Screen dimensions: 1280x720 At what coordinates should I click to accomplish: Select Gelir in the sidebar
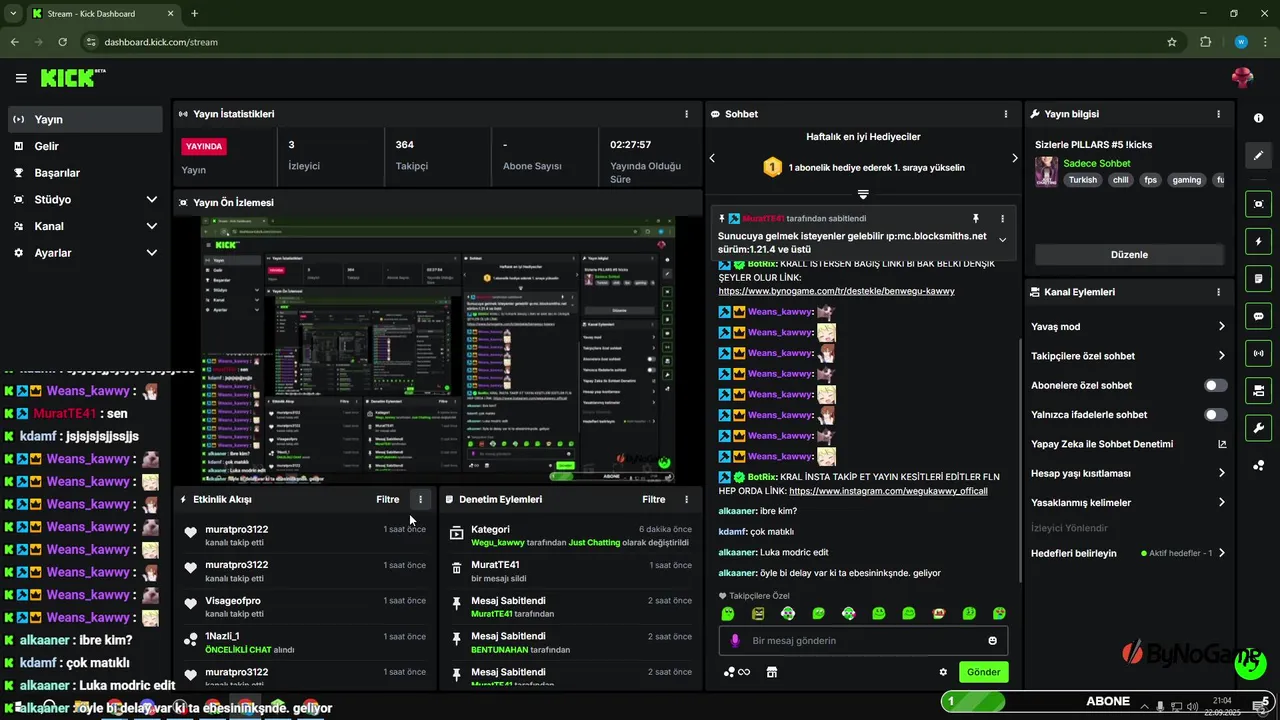pos(85,146)
